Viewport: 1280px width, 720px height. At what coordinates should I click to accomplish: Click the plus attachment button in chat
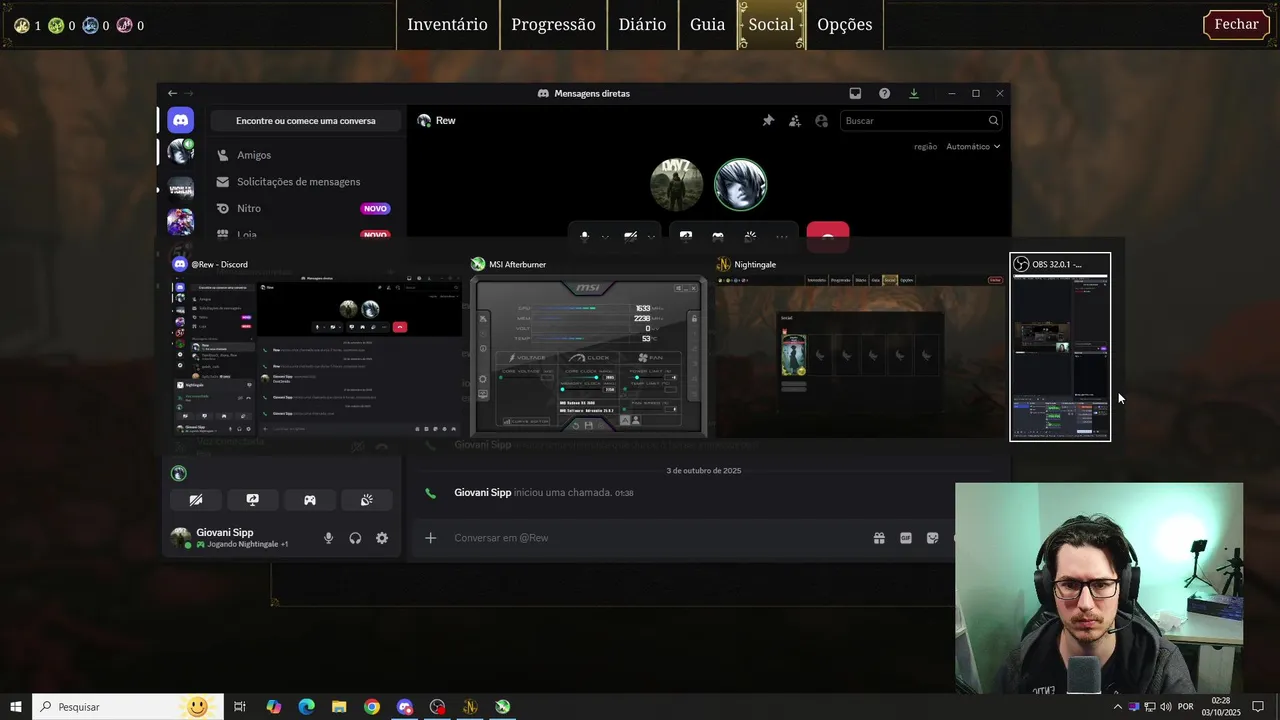(430, 538)
